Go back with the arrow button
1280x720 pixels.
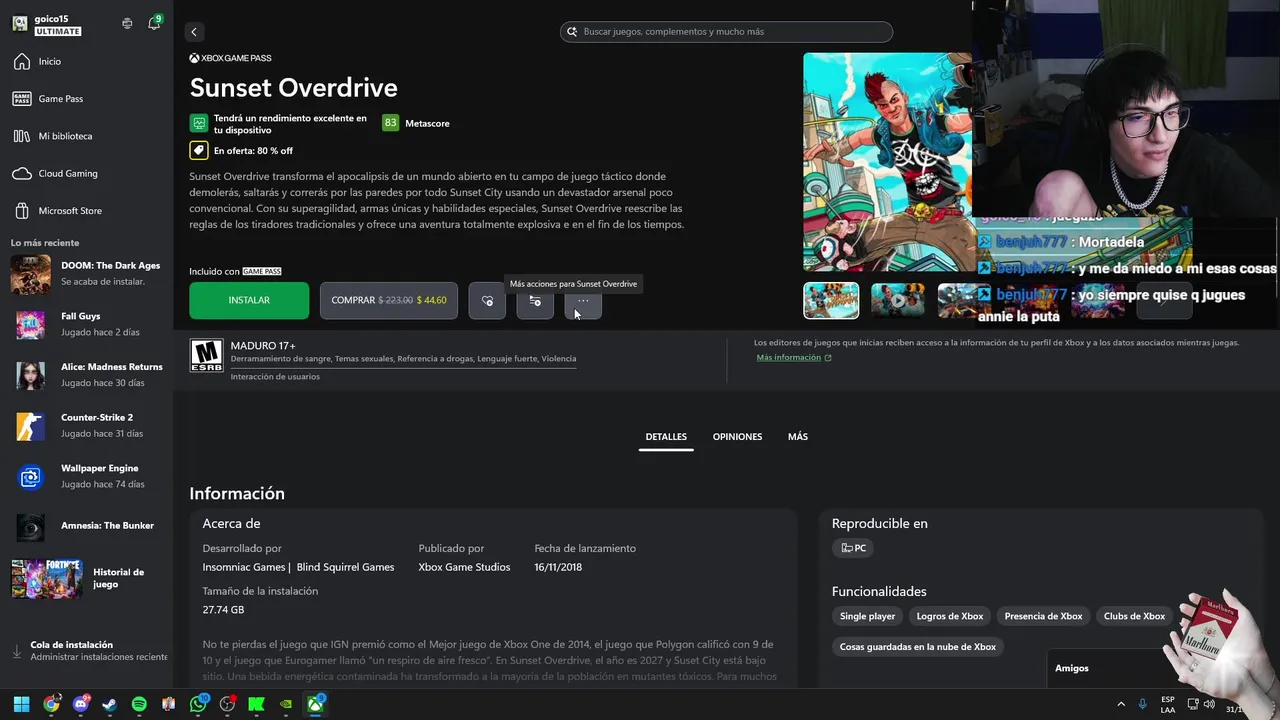[x=194, y=32]
